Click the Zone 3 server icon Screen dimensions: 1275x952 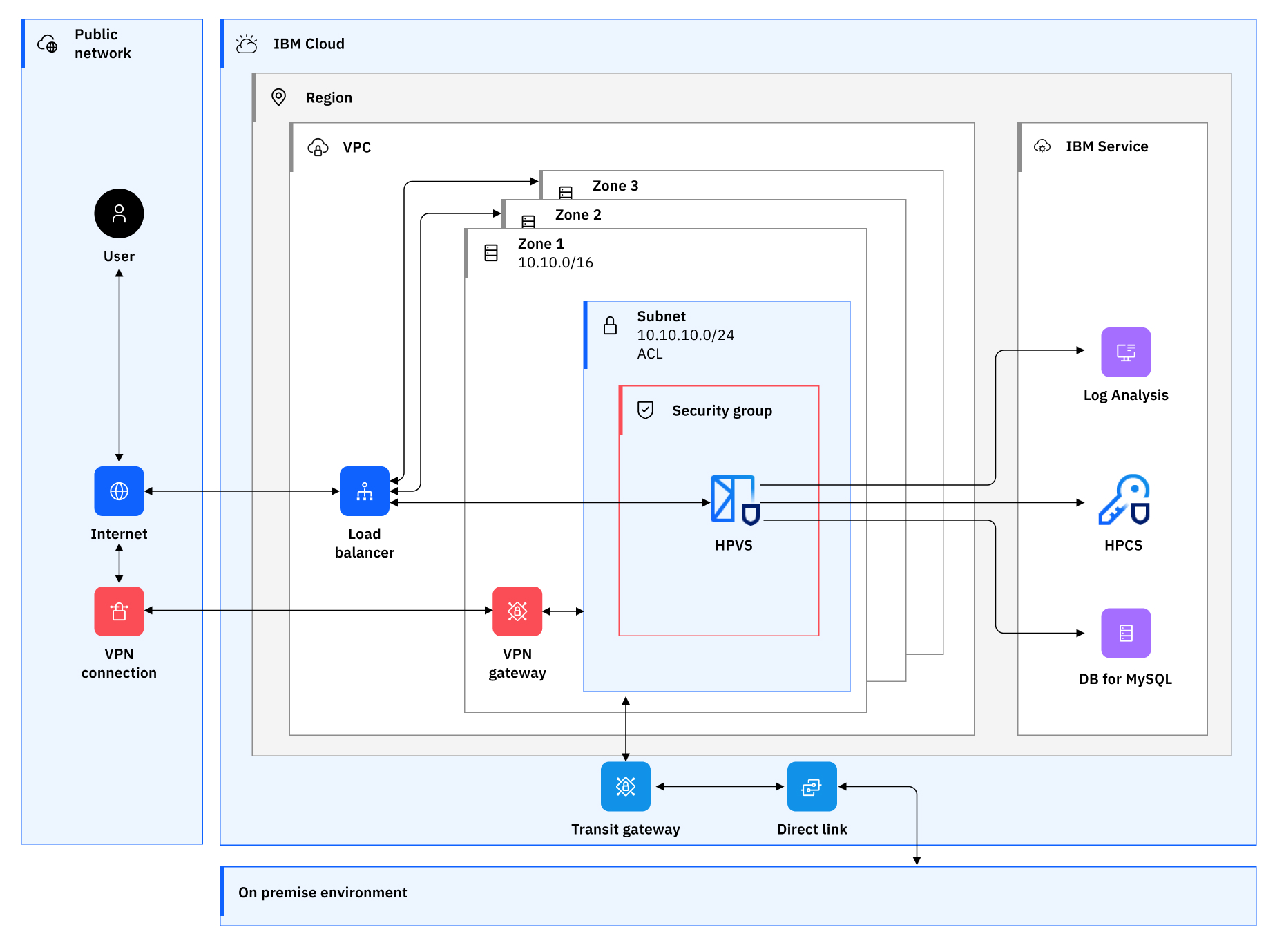pos(566,192)
